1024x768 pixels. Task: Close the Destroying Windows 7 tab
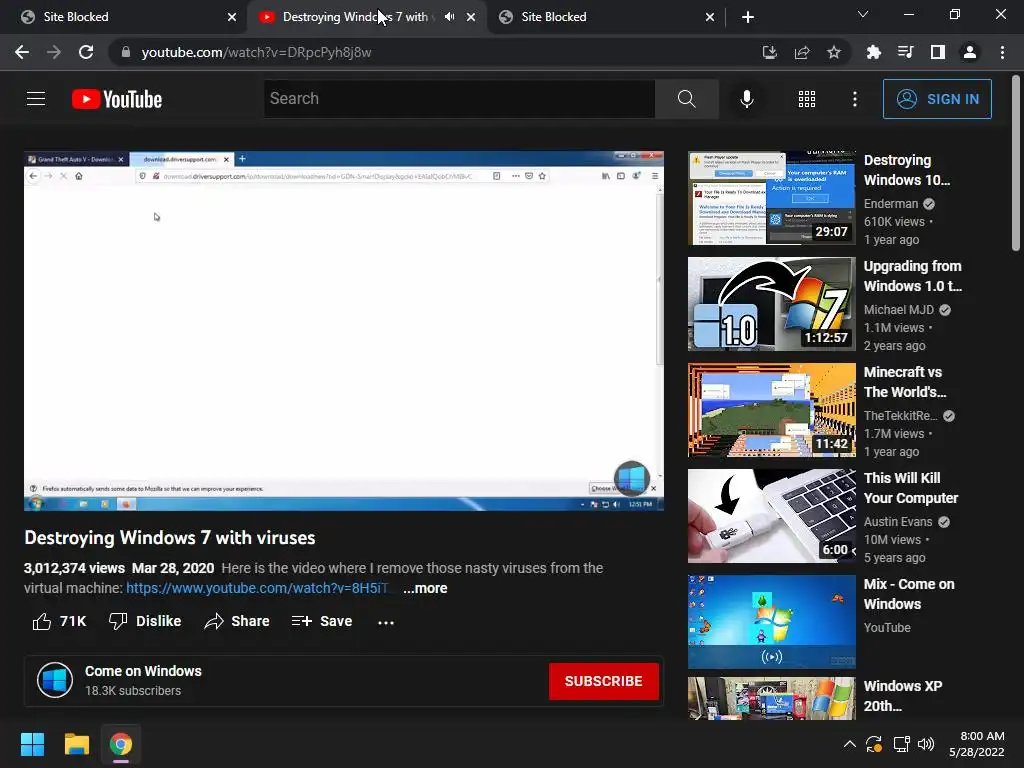coord(471,17)
